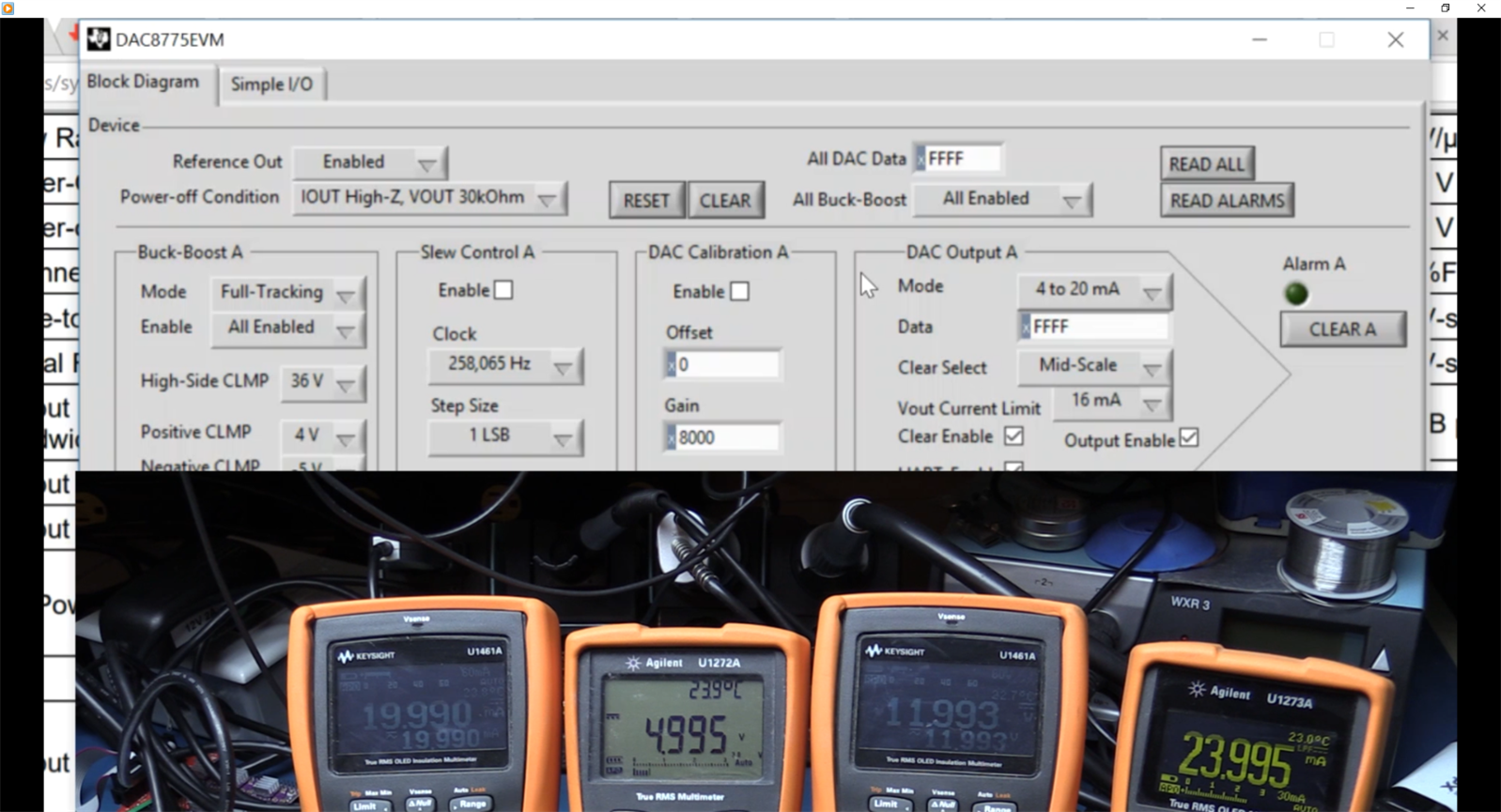Minimize the DAC8775EVM window

click(x=1259, y=39)
